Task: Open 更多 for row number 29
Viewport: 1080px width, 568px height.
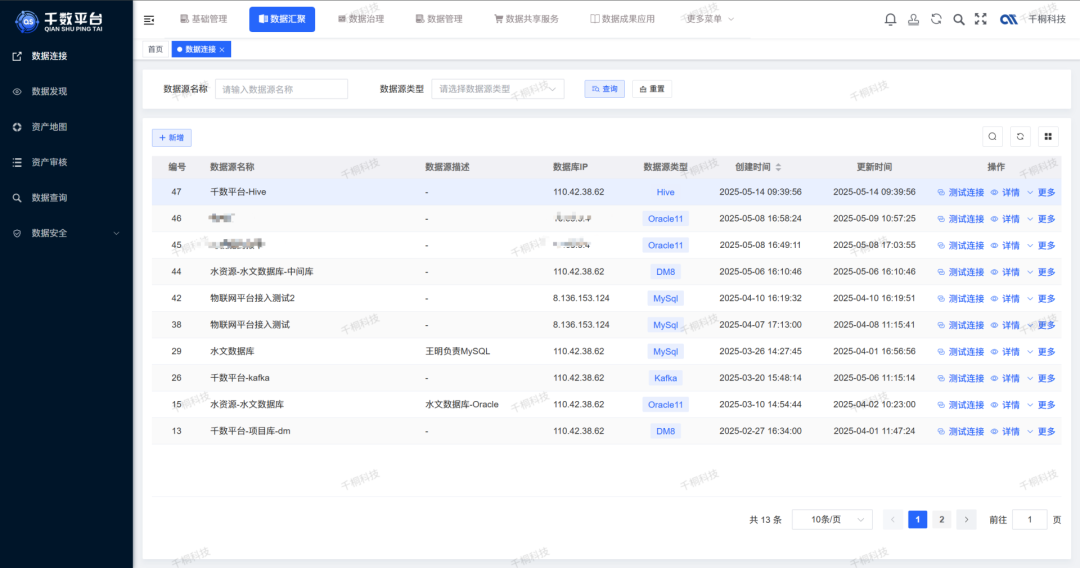Action: click(1041, 352)
